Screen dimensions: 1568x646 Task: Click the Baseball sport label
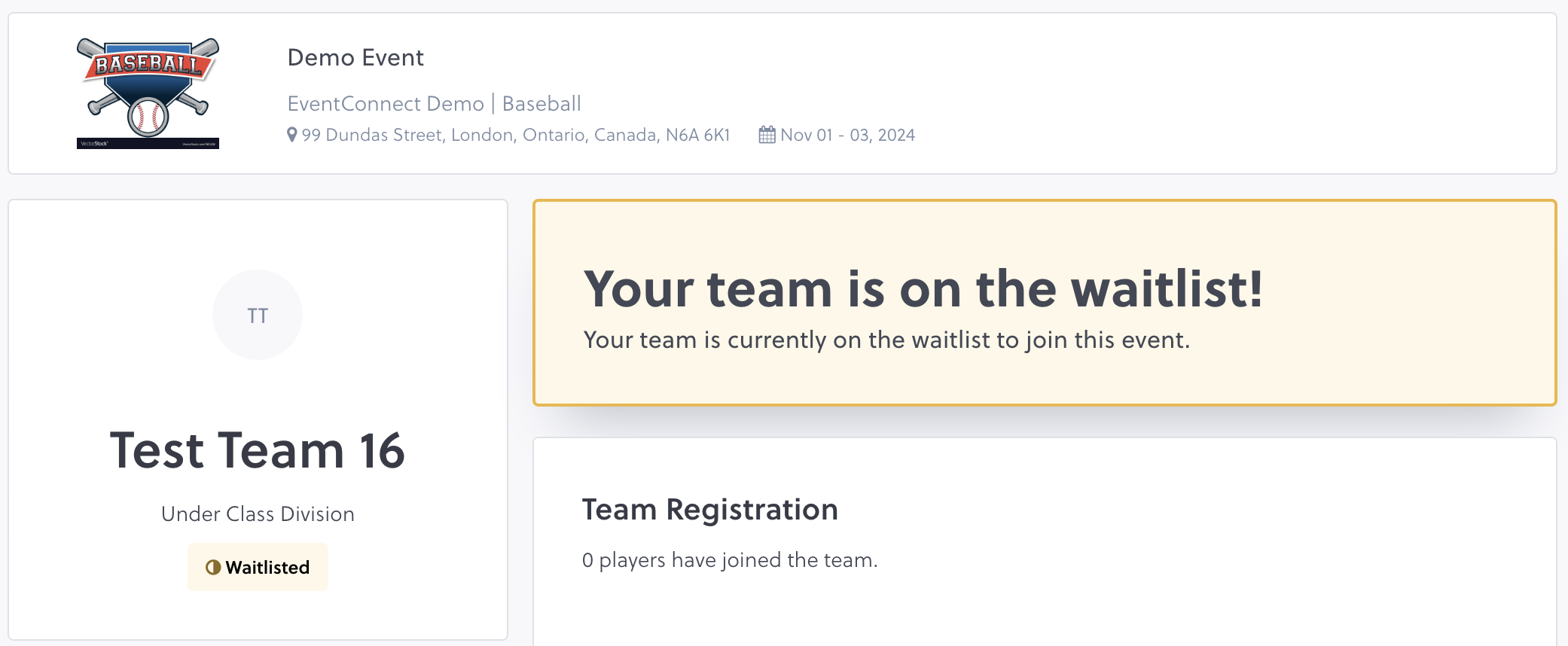[541, 103]
